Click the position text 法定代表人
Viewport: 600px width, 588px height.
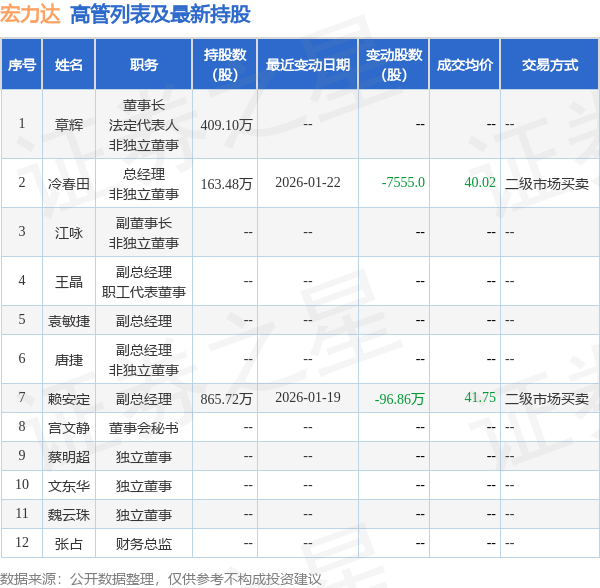(143, 125)
